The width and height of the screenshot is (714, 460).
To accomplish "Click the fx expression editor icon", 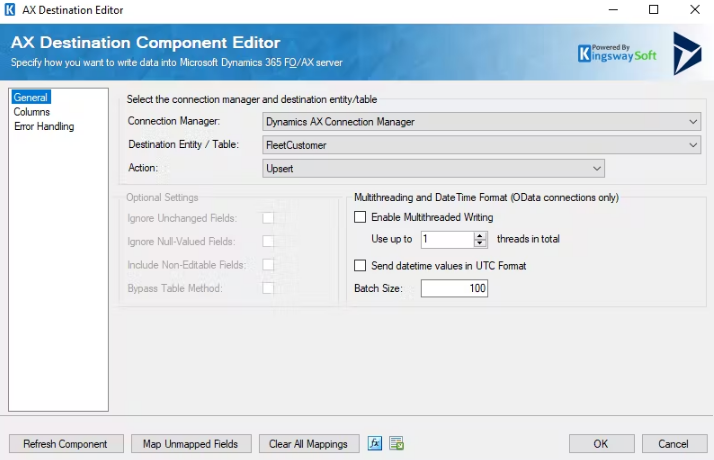I will pyautogui.click(x=375, y=444).
